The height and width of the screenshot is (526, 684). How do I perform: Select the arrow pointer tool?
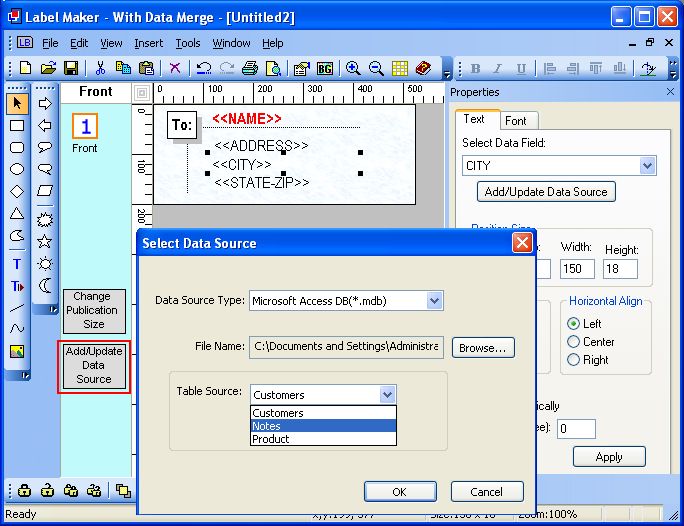coord(17,104)
